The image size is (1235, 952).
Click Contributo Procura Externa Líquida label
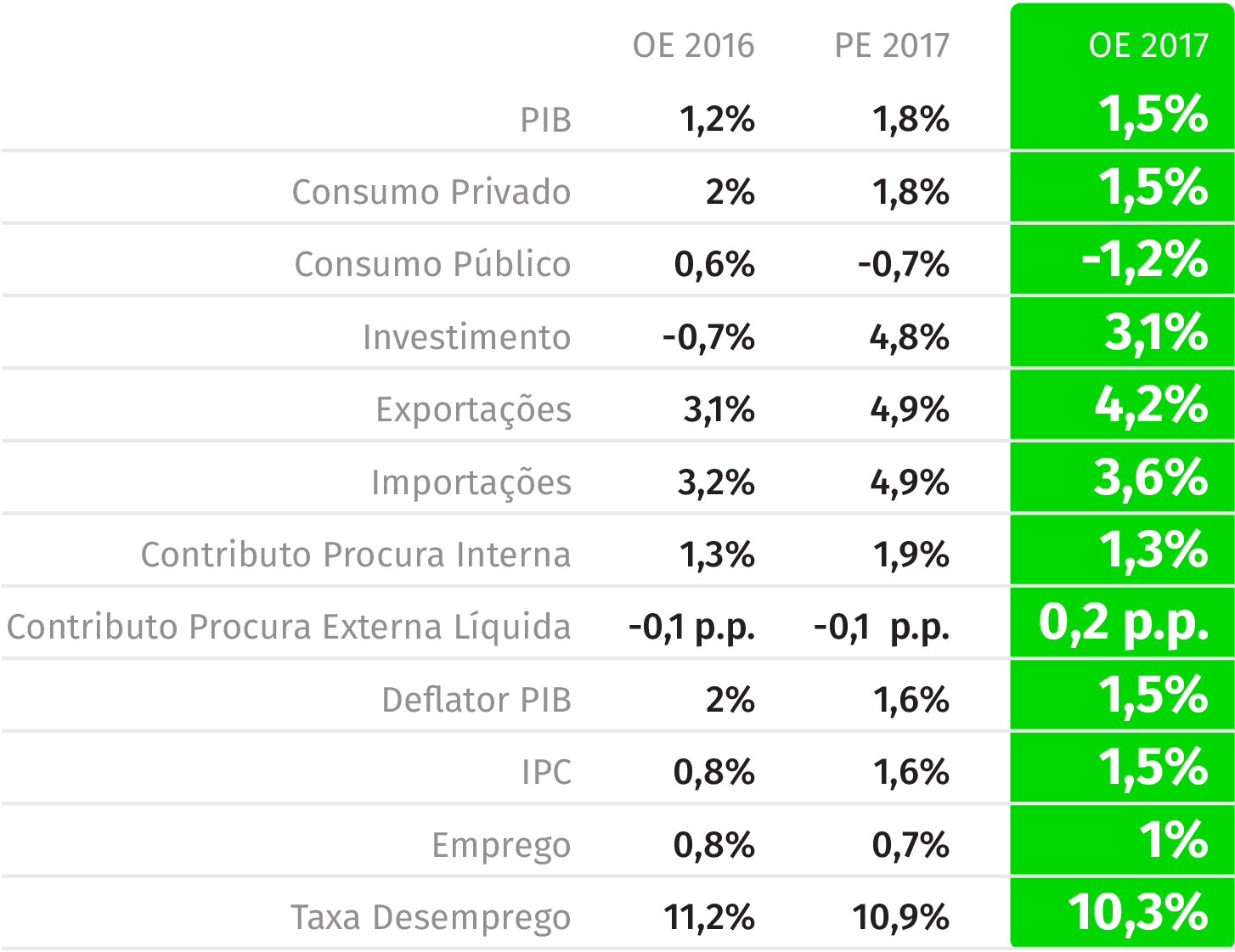[289, 628]
